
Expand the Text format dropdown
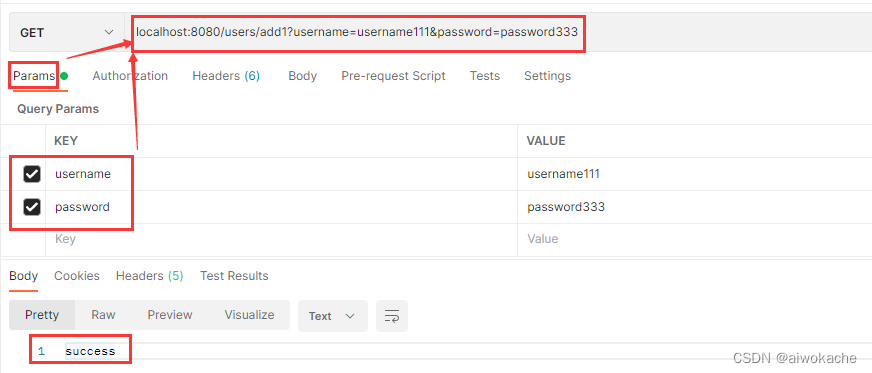tap(333, 316)
